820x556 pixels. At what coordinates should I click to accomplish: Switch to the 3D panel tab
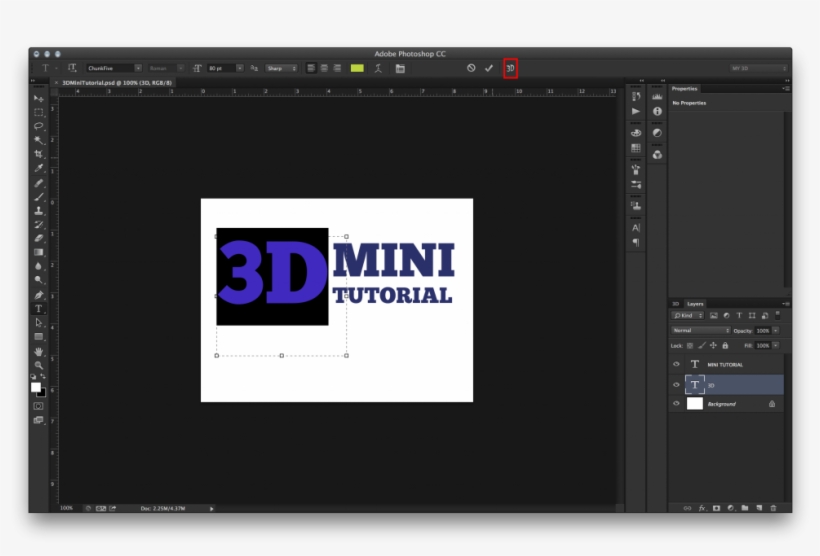[x=675, y=304]
